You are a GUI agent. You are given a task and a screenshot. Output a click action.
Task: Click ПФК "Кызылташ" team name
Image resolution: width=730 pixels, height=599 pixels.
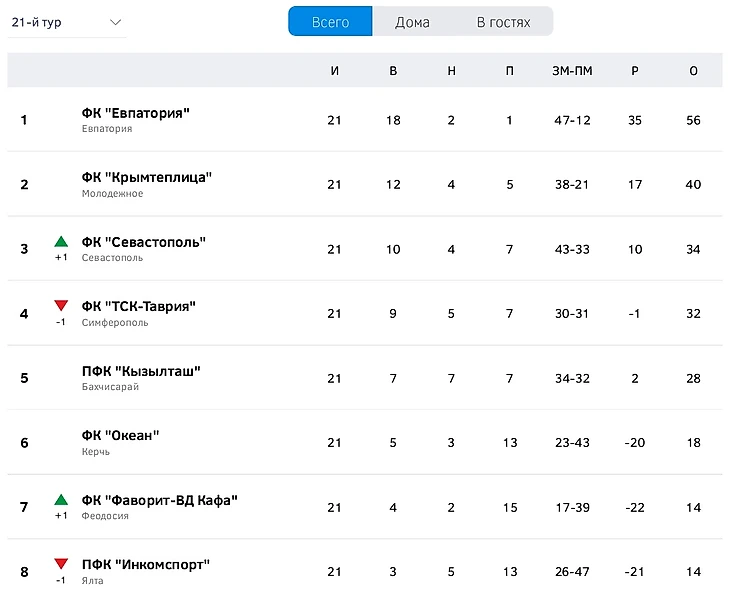click(141, 371)
